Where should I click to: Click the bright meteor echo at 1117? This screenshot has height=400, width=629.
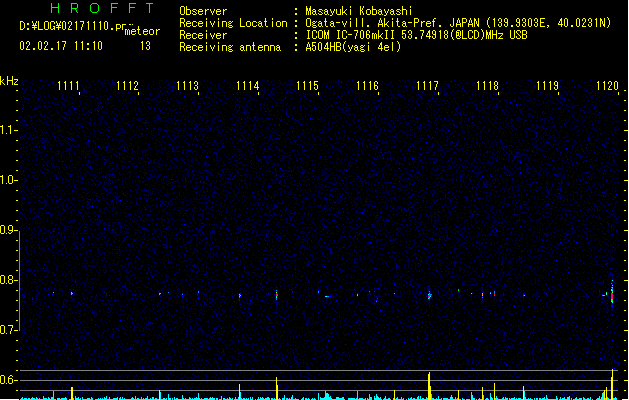click(429, 295)
